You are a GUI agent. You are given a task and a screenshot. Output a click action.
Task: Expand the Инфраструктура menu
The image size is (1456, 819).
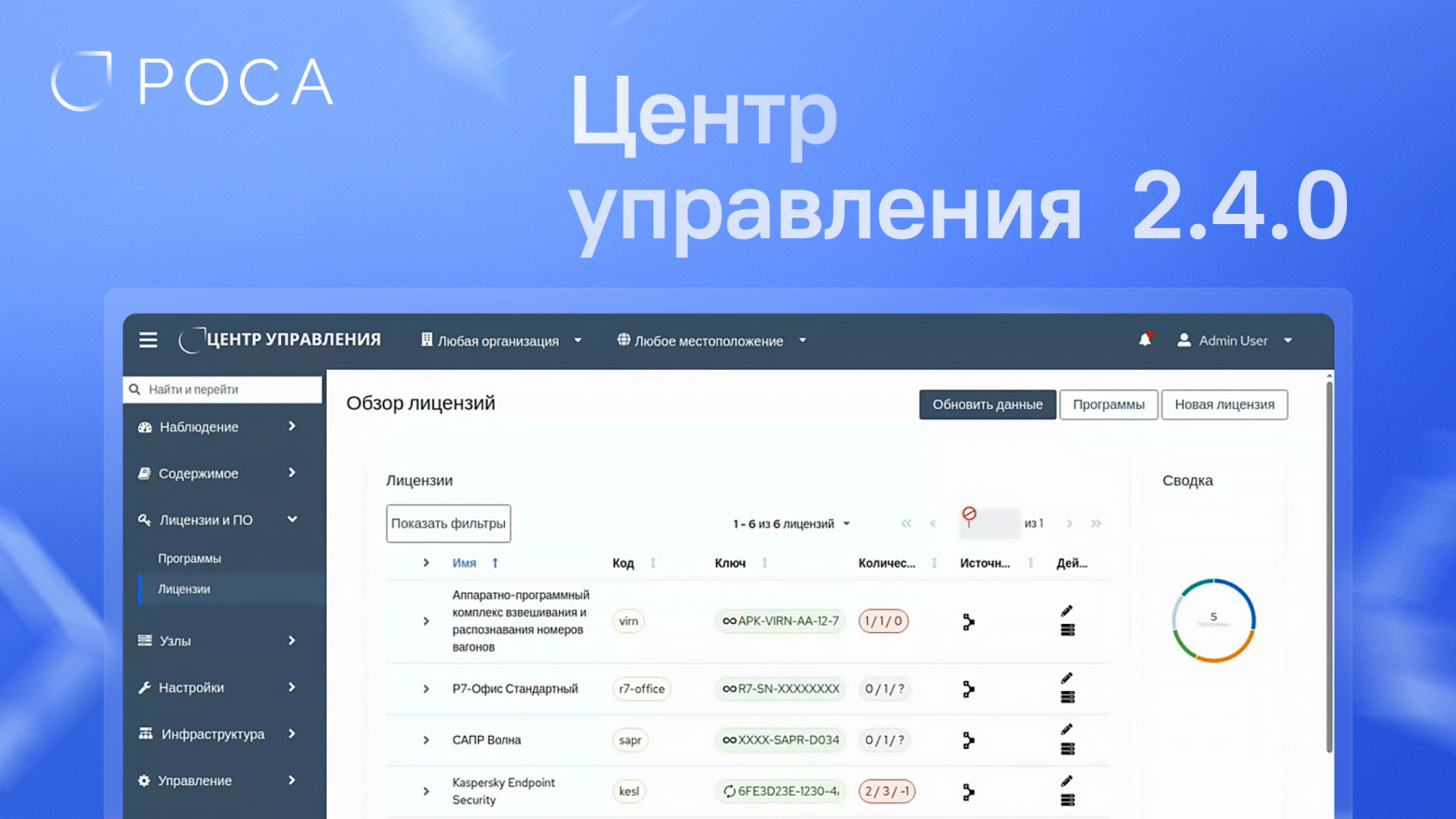[292, 734]
